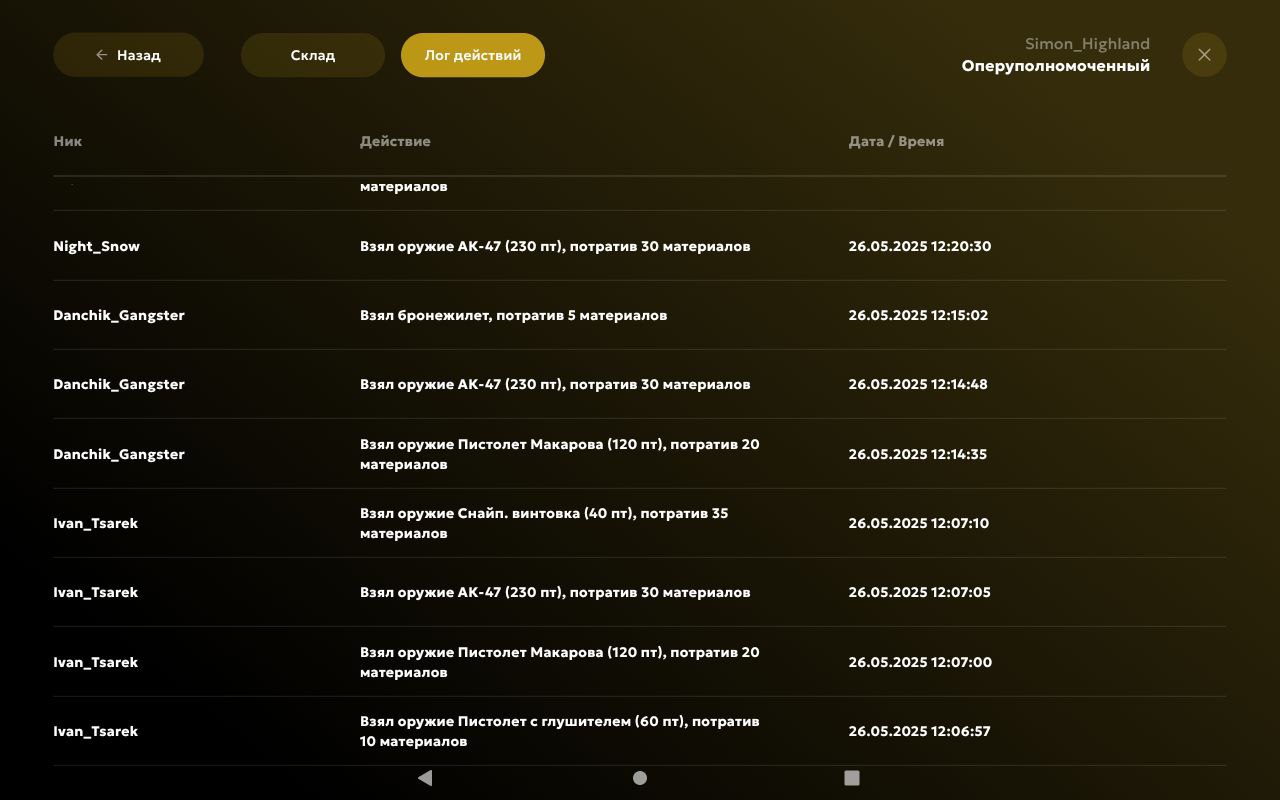Click the Пистолет с глушителем action text
This screenshot has width=1280, height=800.
tap(560, 731)
